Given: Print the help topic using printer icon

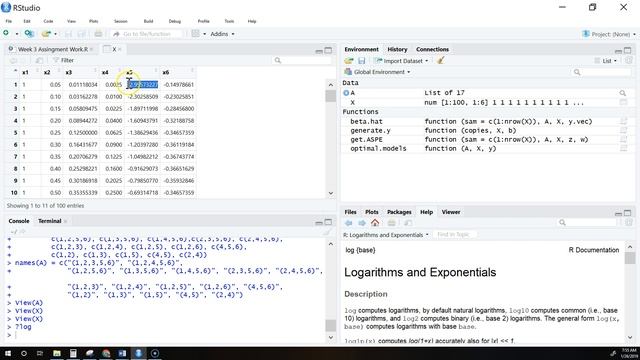Looking at the screenshot, I should tap(391, 223).
